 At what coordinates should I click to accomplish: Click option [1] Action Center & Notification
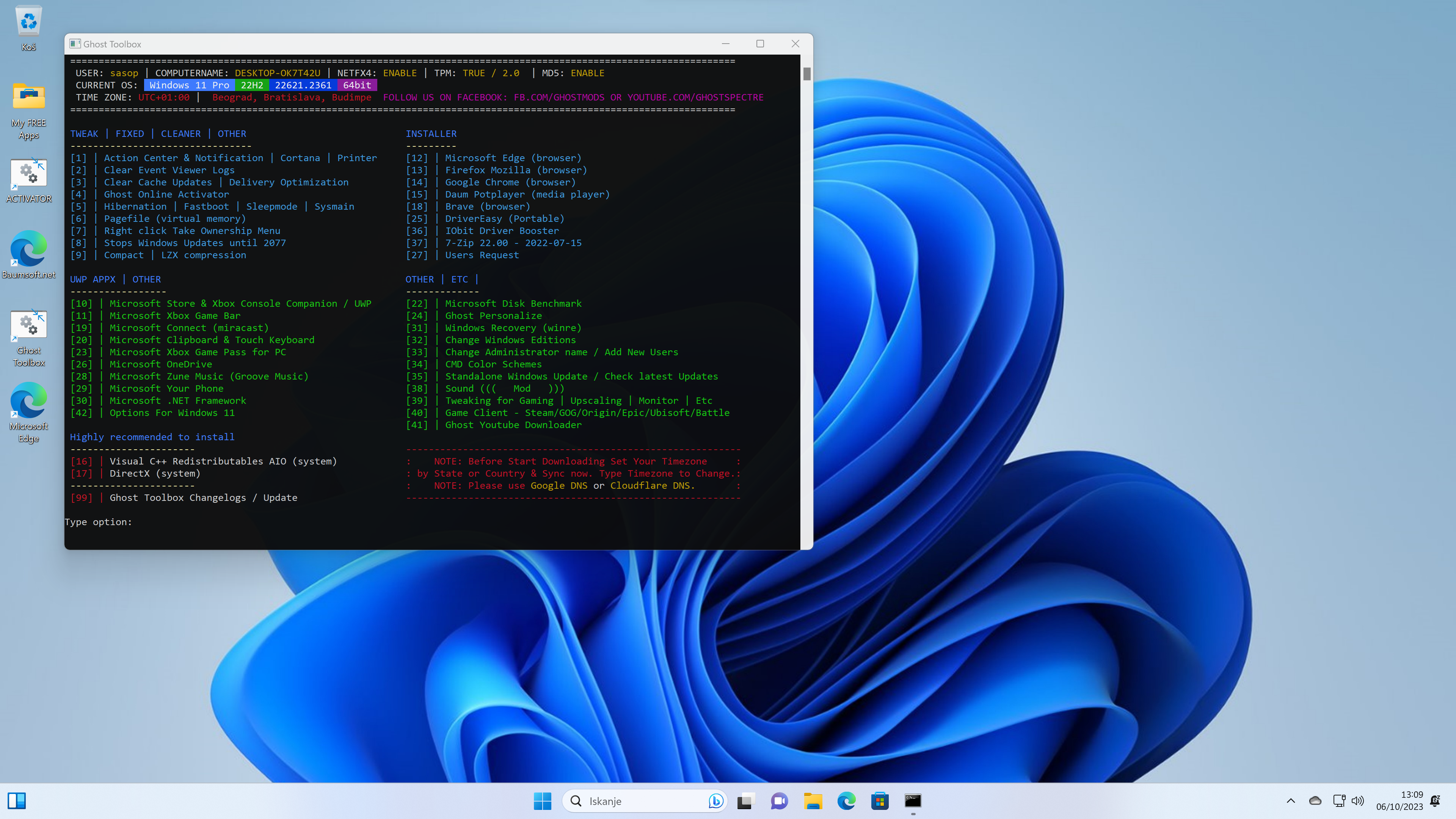[223, 158]
